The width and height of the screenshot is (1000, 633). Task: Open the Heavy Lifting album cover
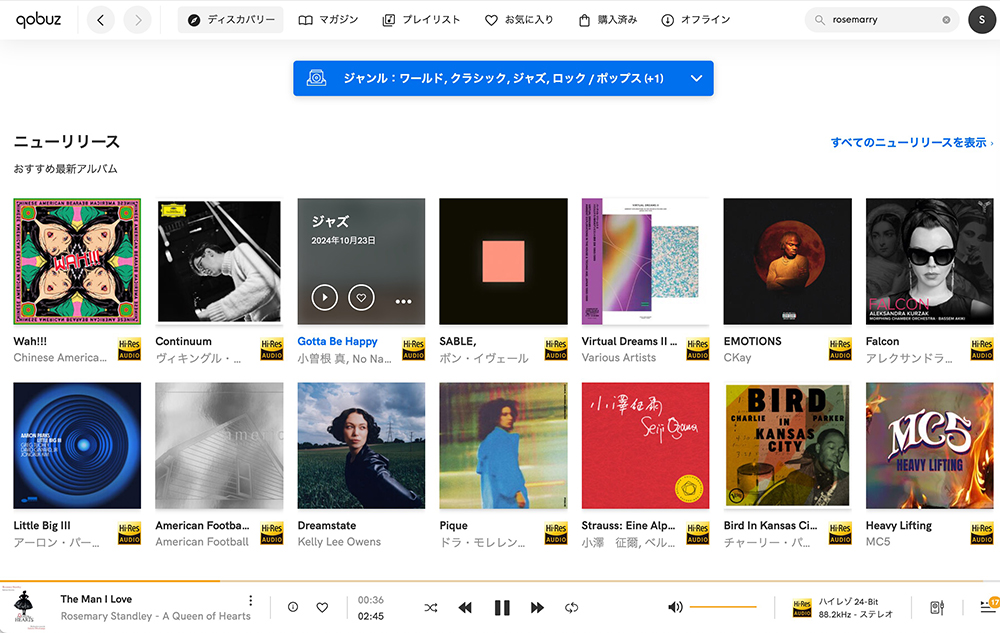click(930, 446)
